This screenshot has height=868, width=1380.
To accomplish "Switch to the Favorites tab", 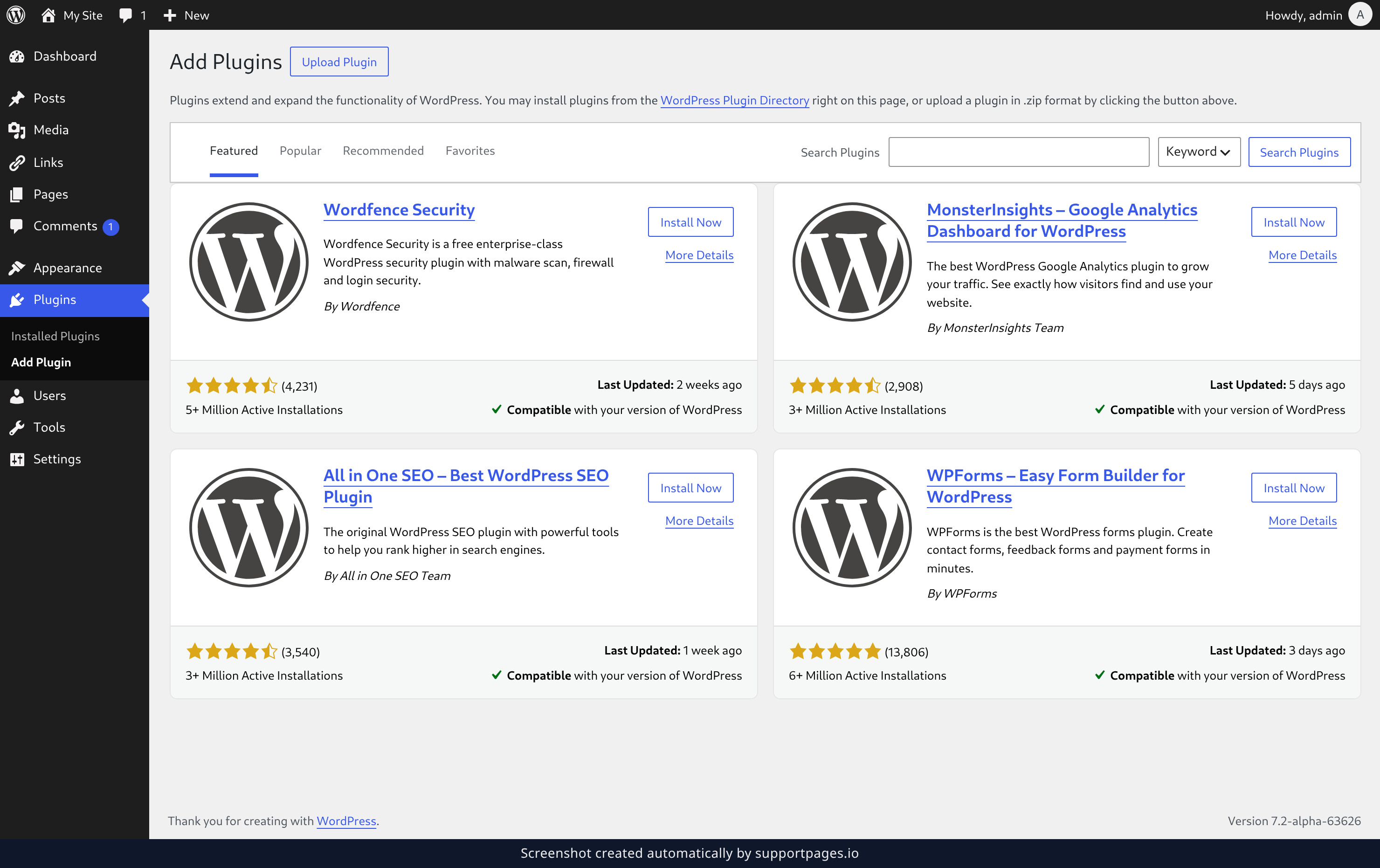I will pos(470,151).
